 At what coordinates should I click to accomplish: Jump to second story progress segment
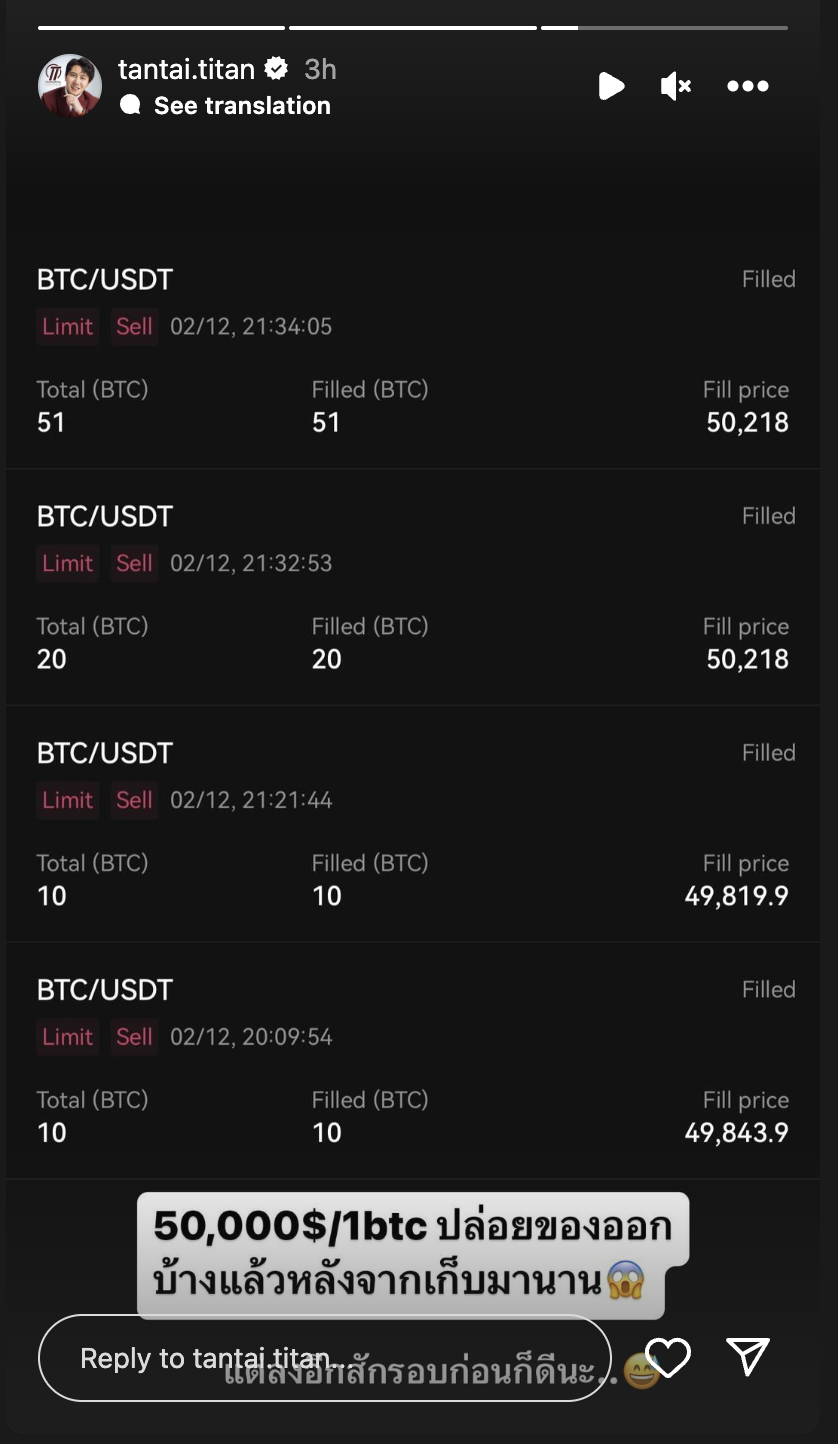pos(412,28)
